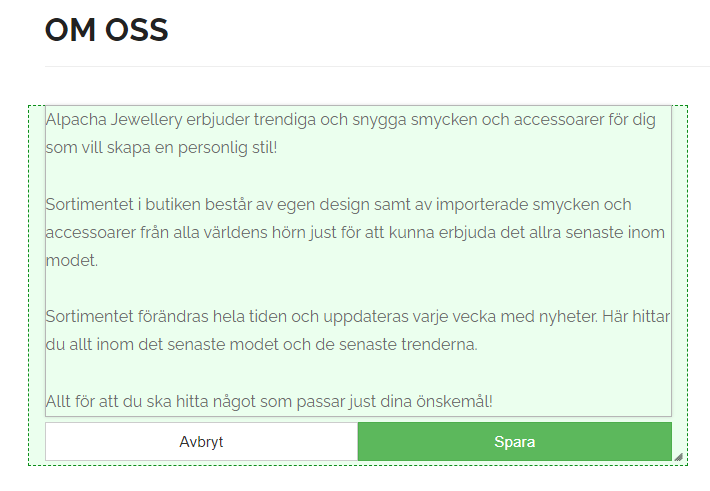Click the line starting 'accessoarer från alla världens'
The width and height of the screenshot is (710, 491).
[355, 232]
